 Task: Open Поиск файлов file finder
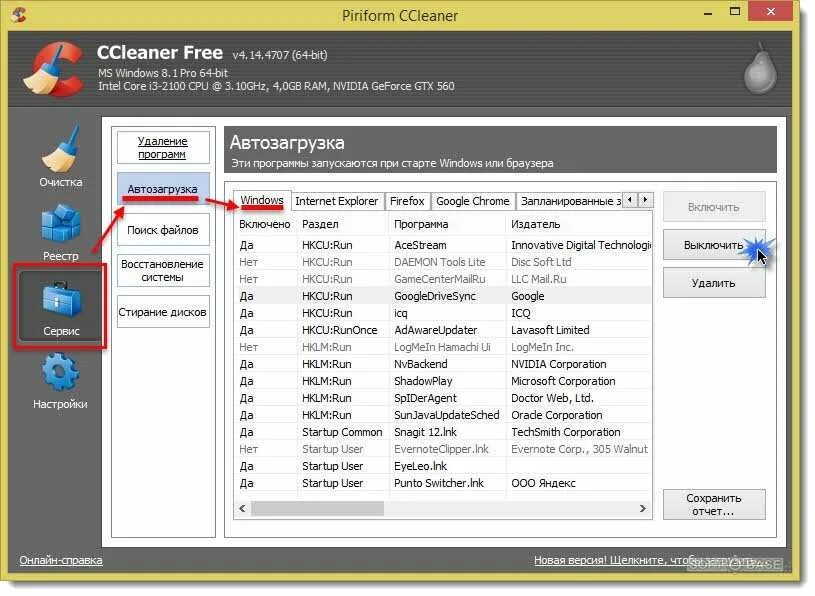pos(163,230)
